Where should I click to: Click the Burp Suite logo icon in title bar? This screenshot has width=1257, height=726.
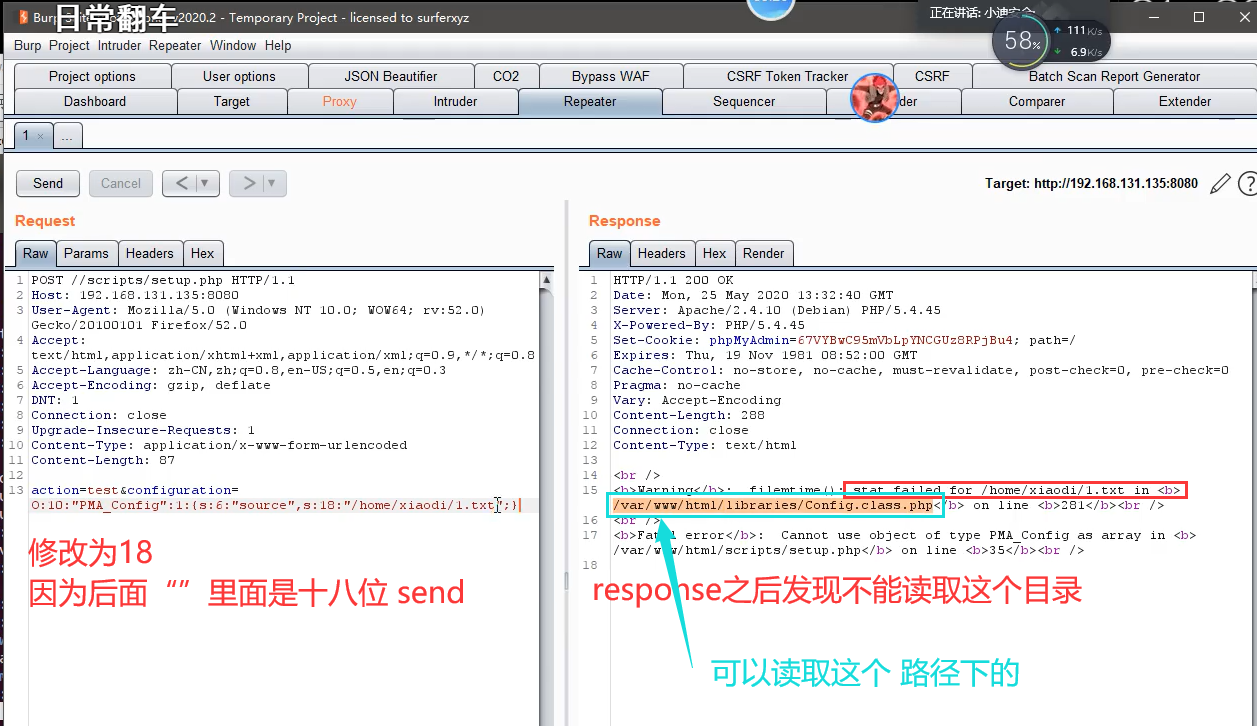pos(22,17)
